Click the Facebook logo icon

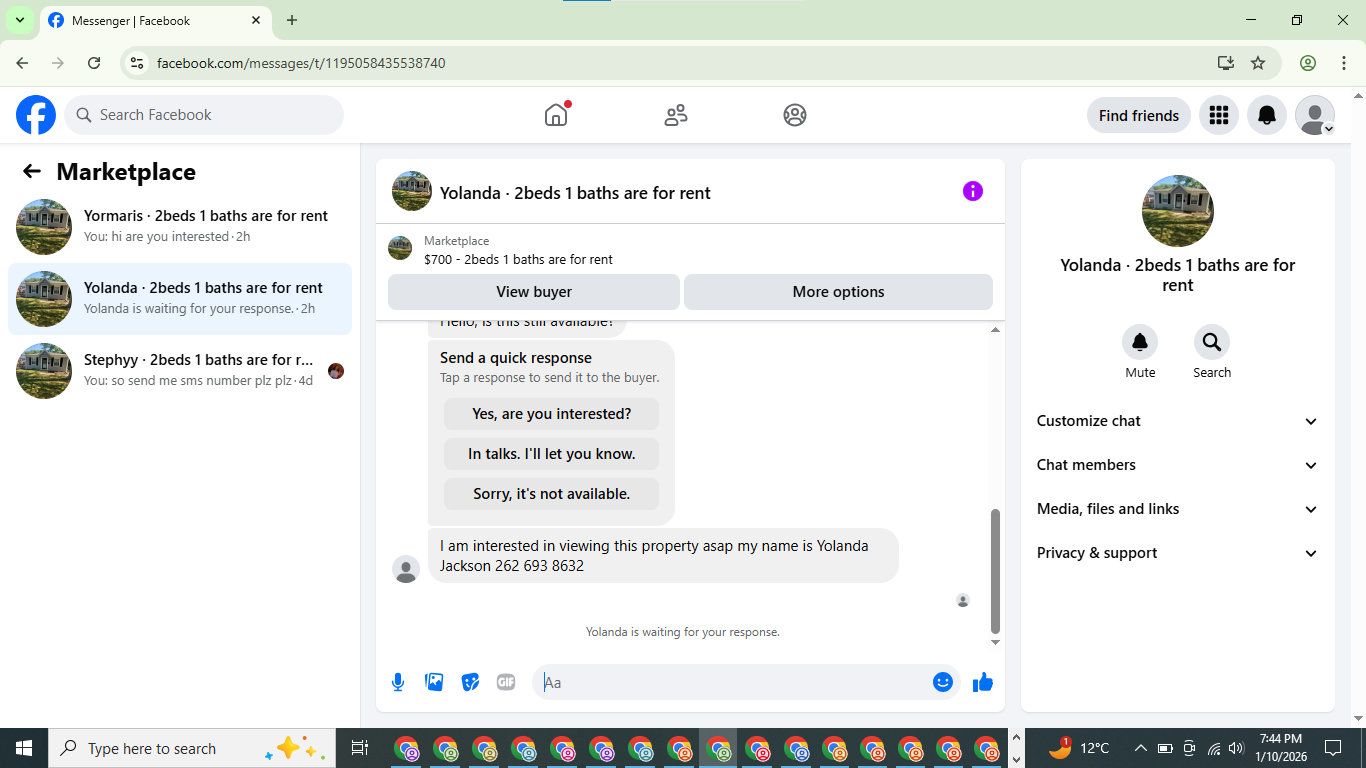point(36,115)
